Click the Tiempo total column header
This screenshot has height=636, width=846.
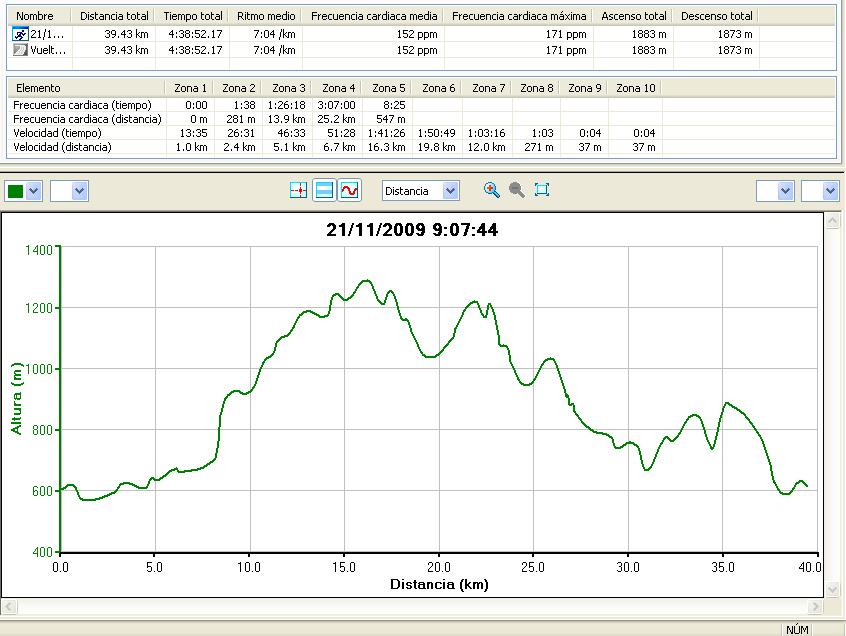[x=193, y=16]
